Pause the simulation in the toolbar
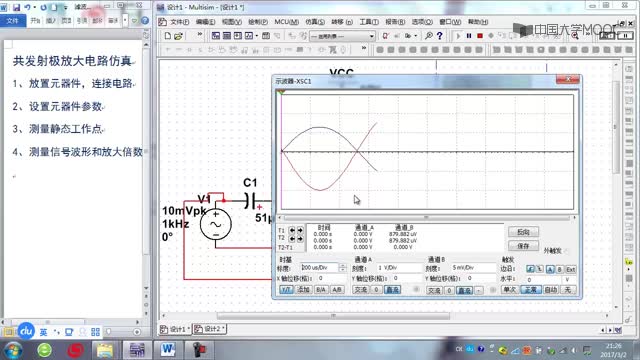Viewport: 640px width, 360px height. point(469,36)
